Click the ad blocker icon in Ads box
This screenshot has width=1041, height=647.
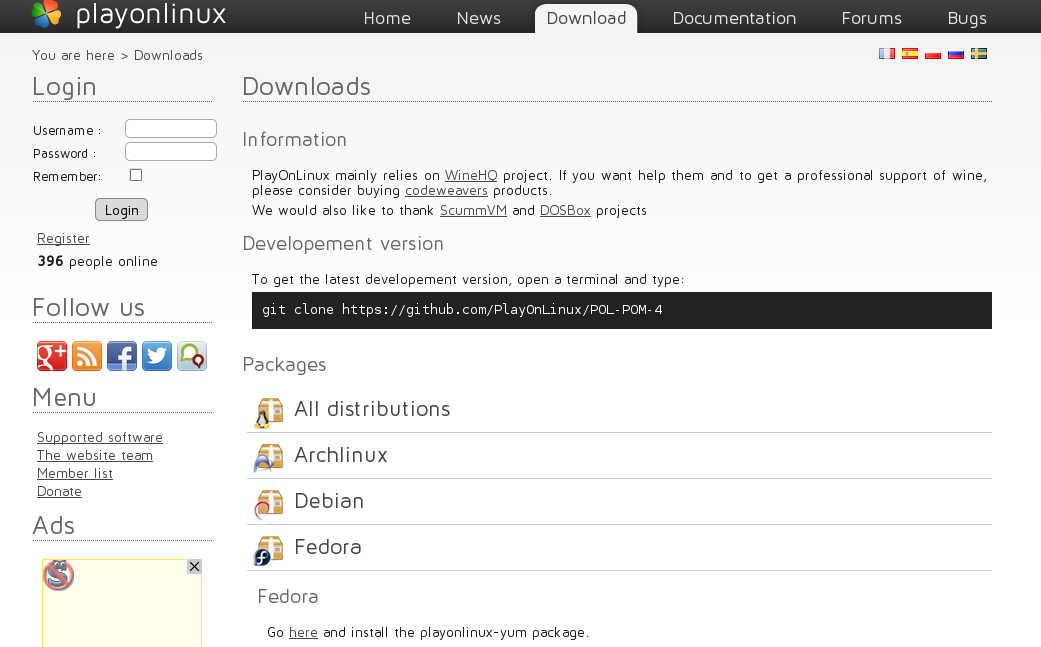pyautogui.click(x=58, y=575)
